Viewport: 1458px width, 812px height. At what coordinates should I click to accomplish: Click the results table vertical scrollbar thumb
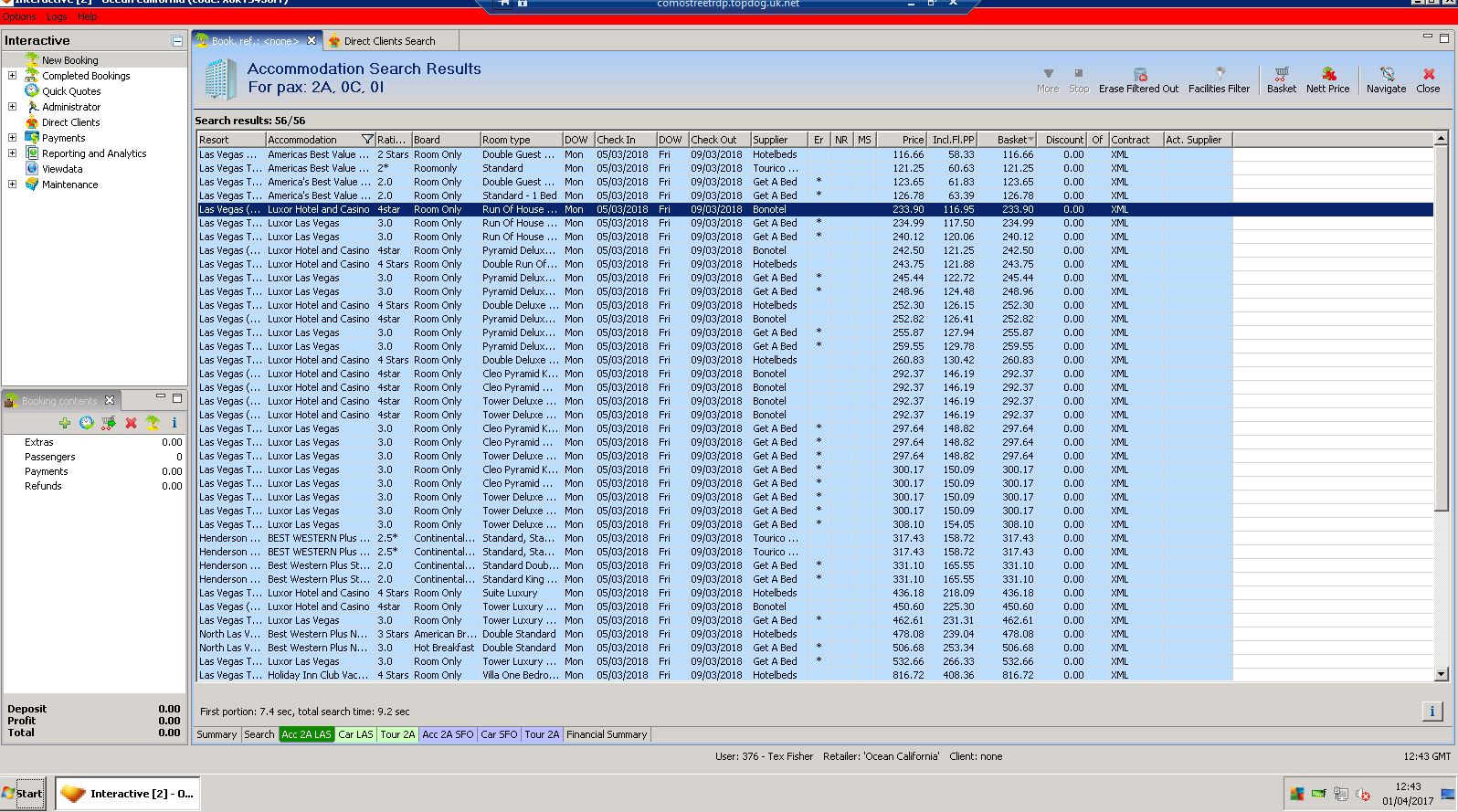click(x=1442, y=329)
